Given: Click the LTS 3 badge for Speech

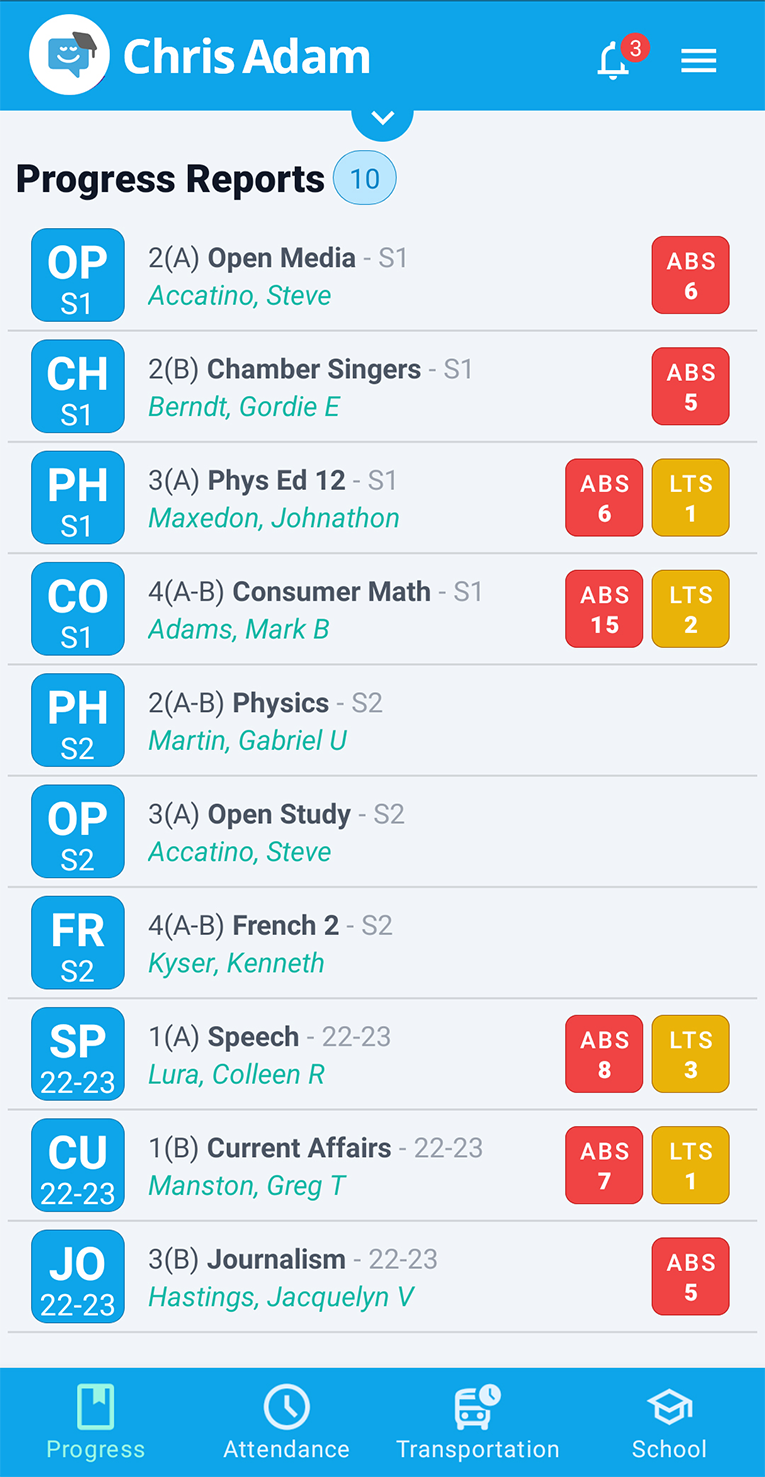Looking at the screenshot, I should [690, 1054].
